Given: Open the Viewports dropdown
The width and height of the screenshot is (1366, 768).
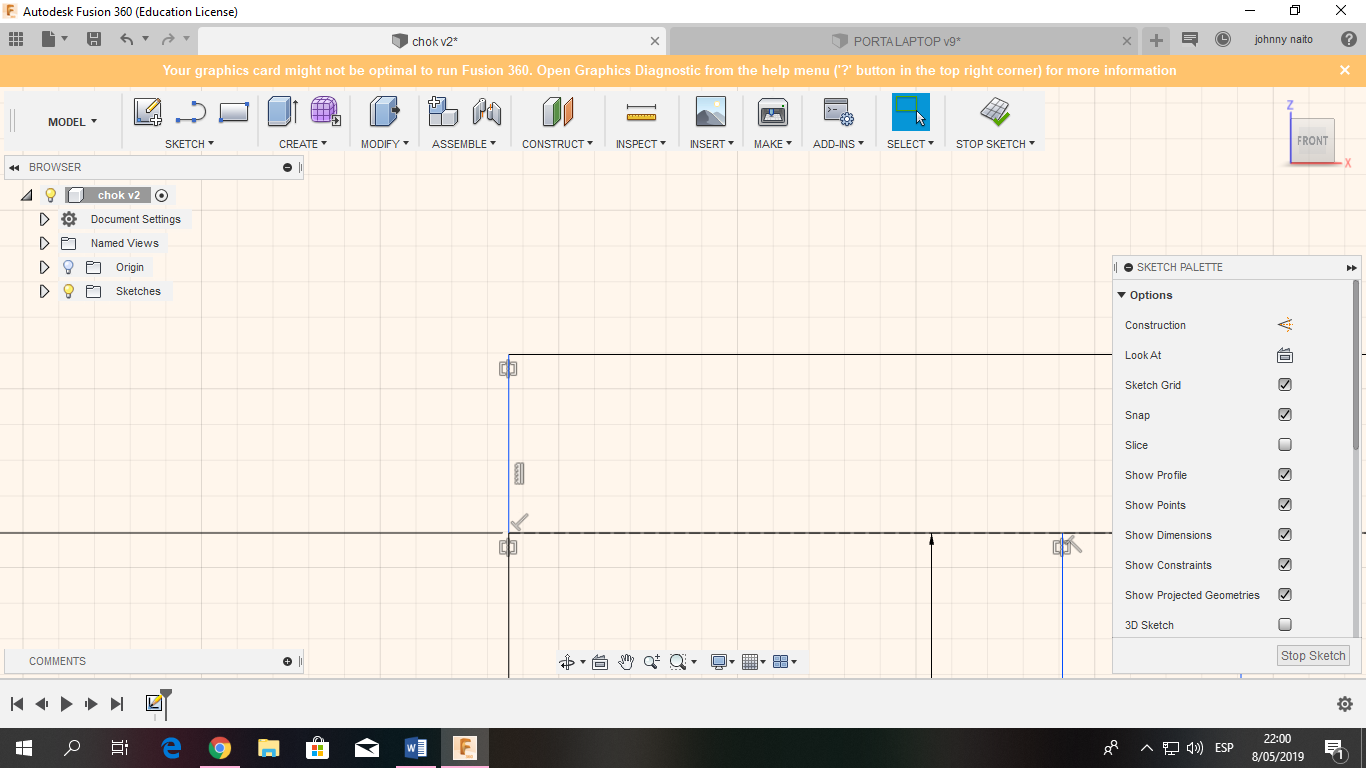Looking at the screenshot, I should (786, 662).
